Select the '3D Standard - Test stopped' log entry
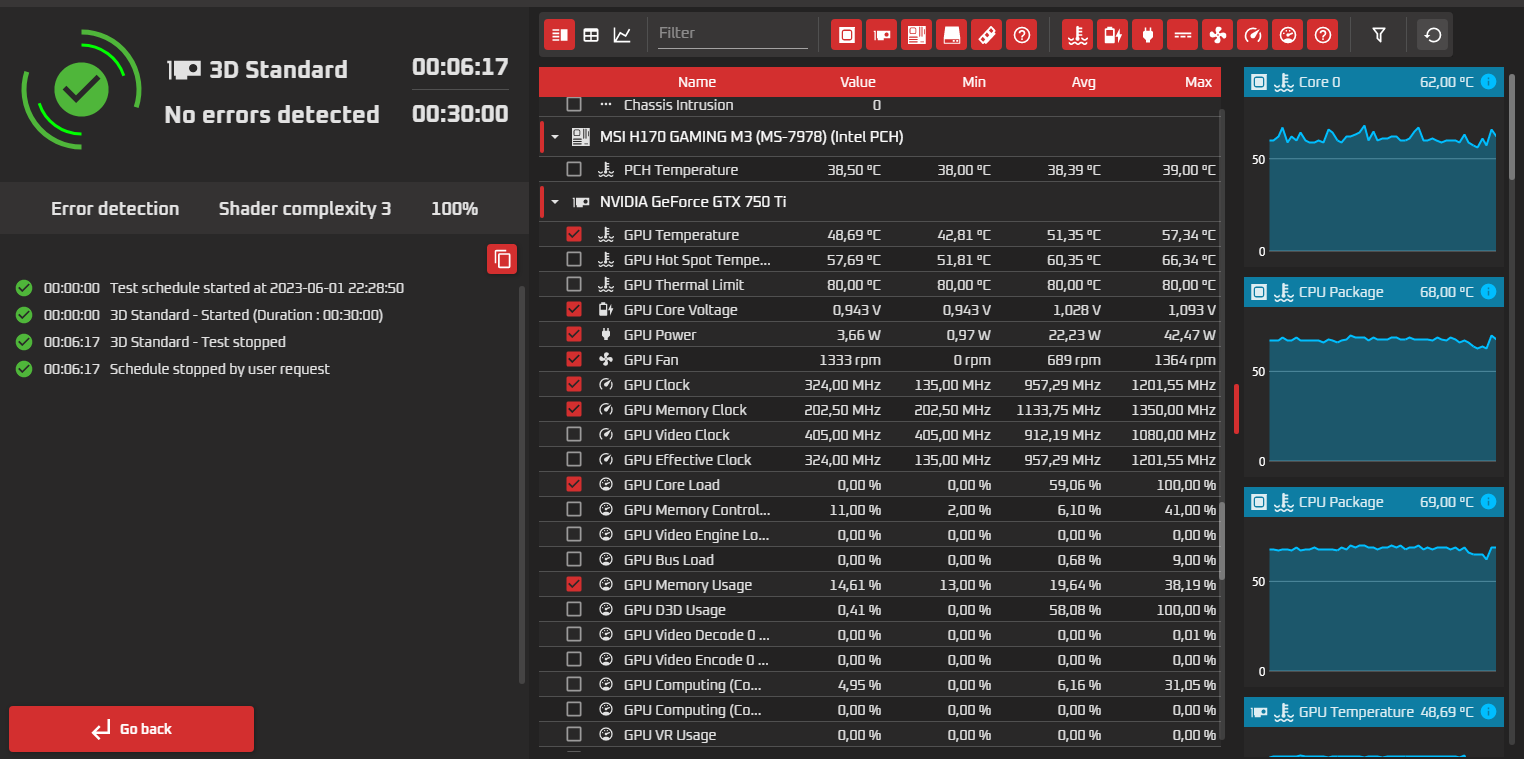The image size is (1524, 759). click(198, 342)
